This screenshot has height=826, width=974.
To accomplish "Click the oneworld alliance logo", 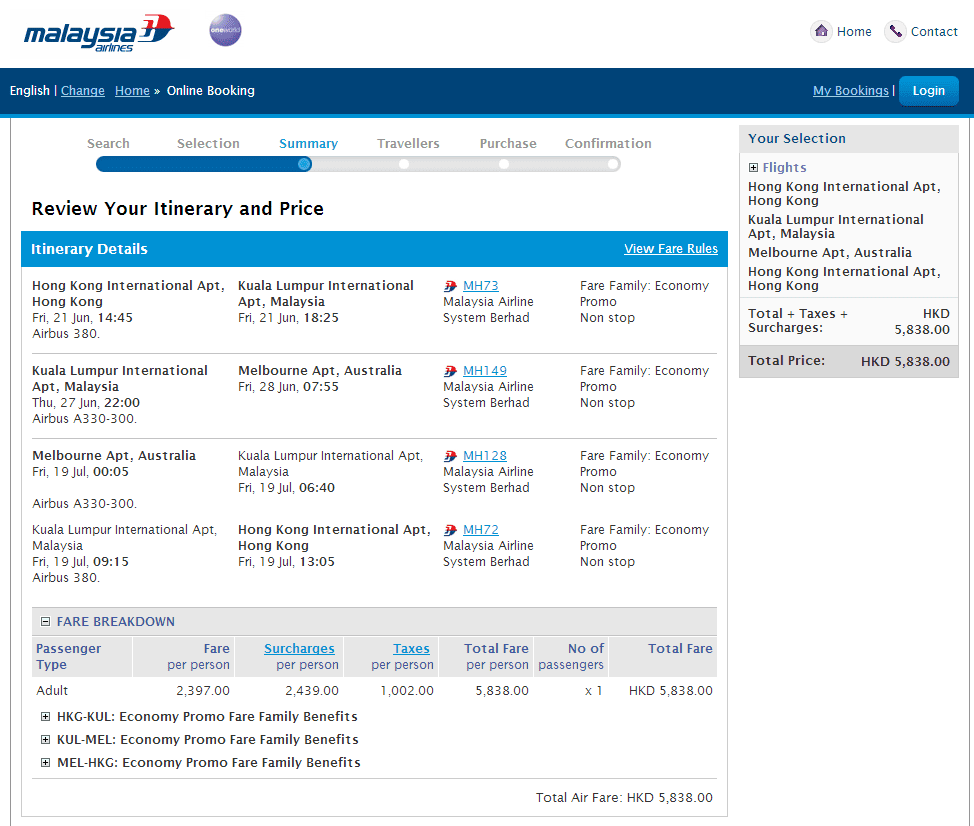I will (225, 31).
